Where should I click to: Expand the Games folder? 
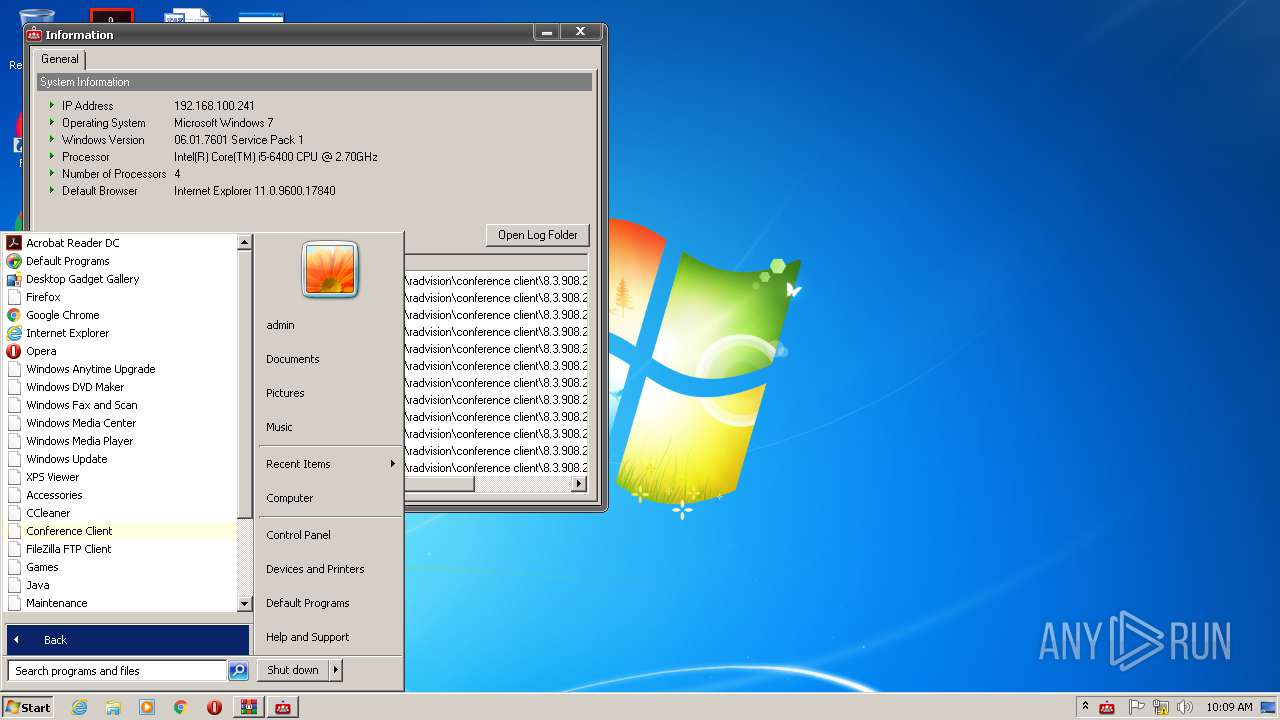click(42, 567)
